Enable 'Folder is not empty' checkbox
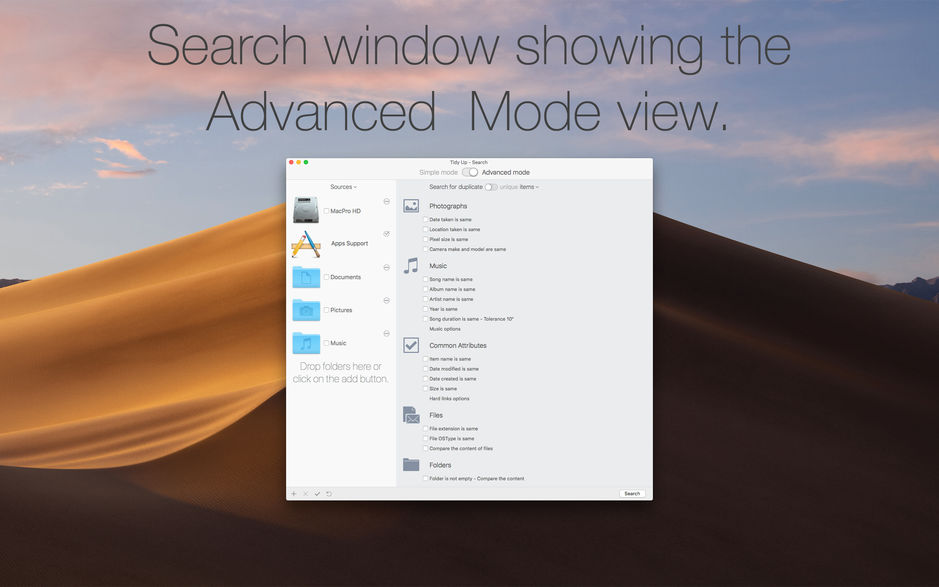This screenshot has width=939, height=587. 426,478
